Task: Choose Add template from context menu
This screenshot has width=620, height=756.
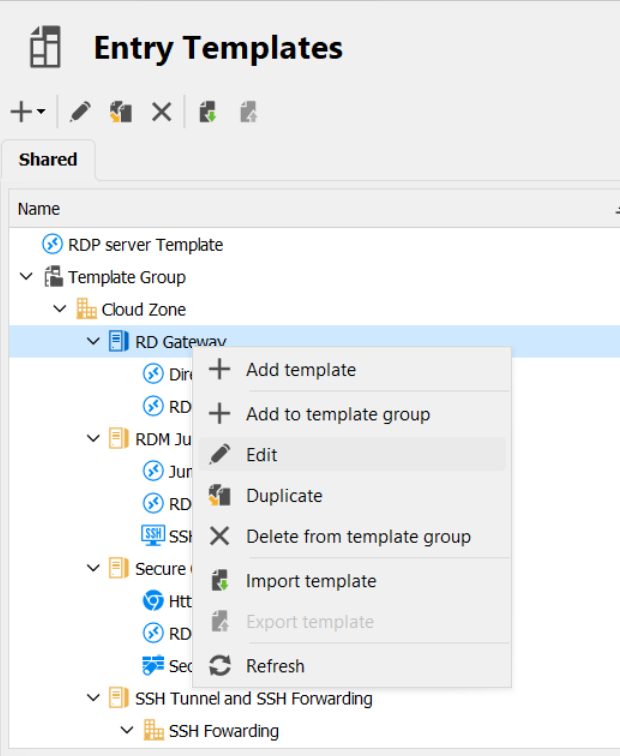Action: [x=300, y=370]
